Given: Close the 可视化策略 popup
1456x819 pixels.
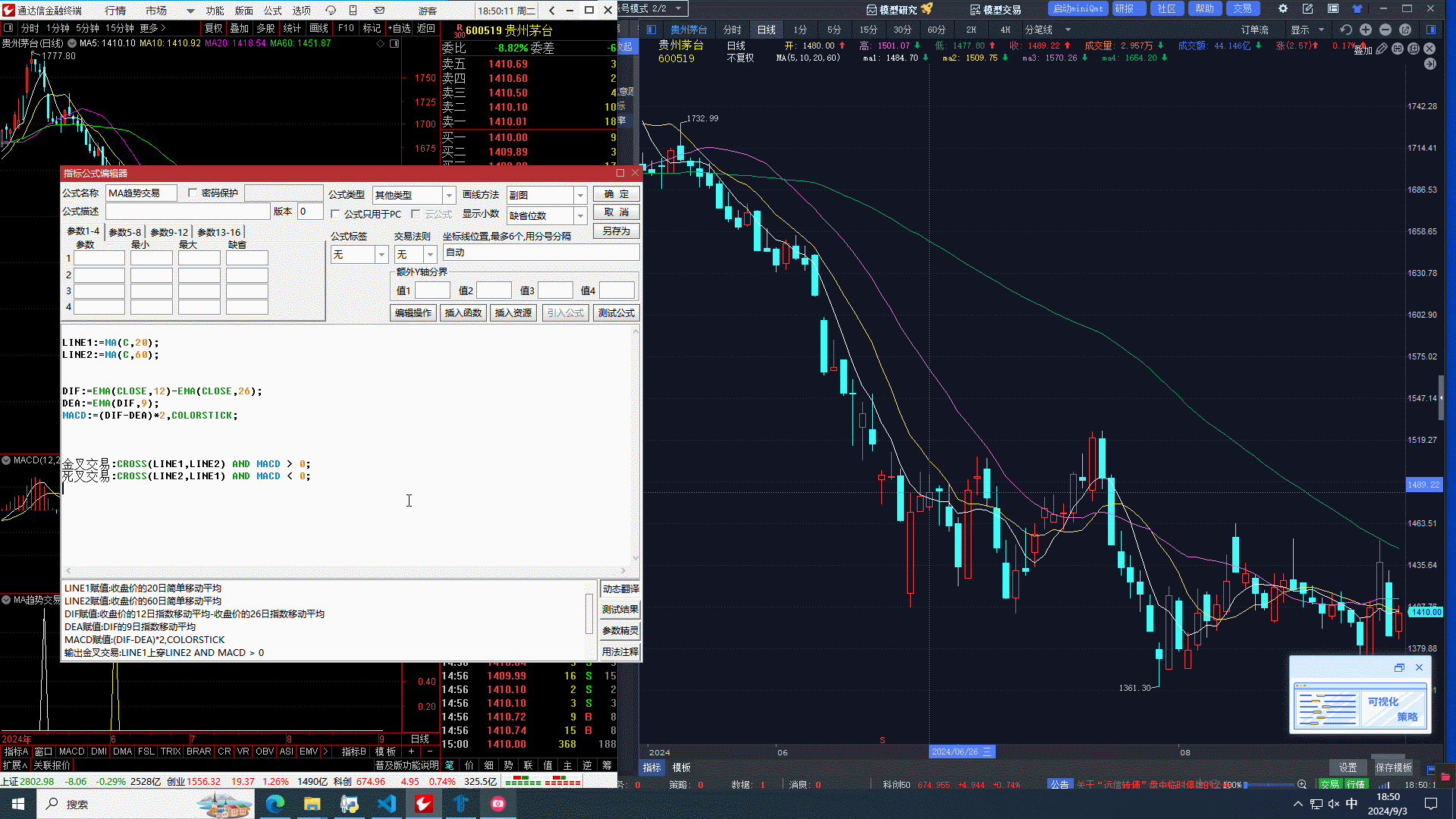Looking at the screenshot, I should tap(1419, 667).
